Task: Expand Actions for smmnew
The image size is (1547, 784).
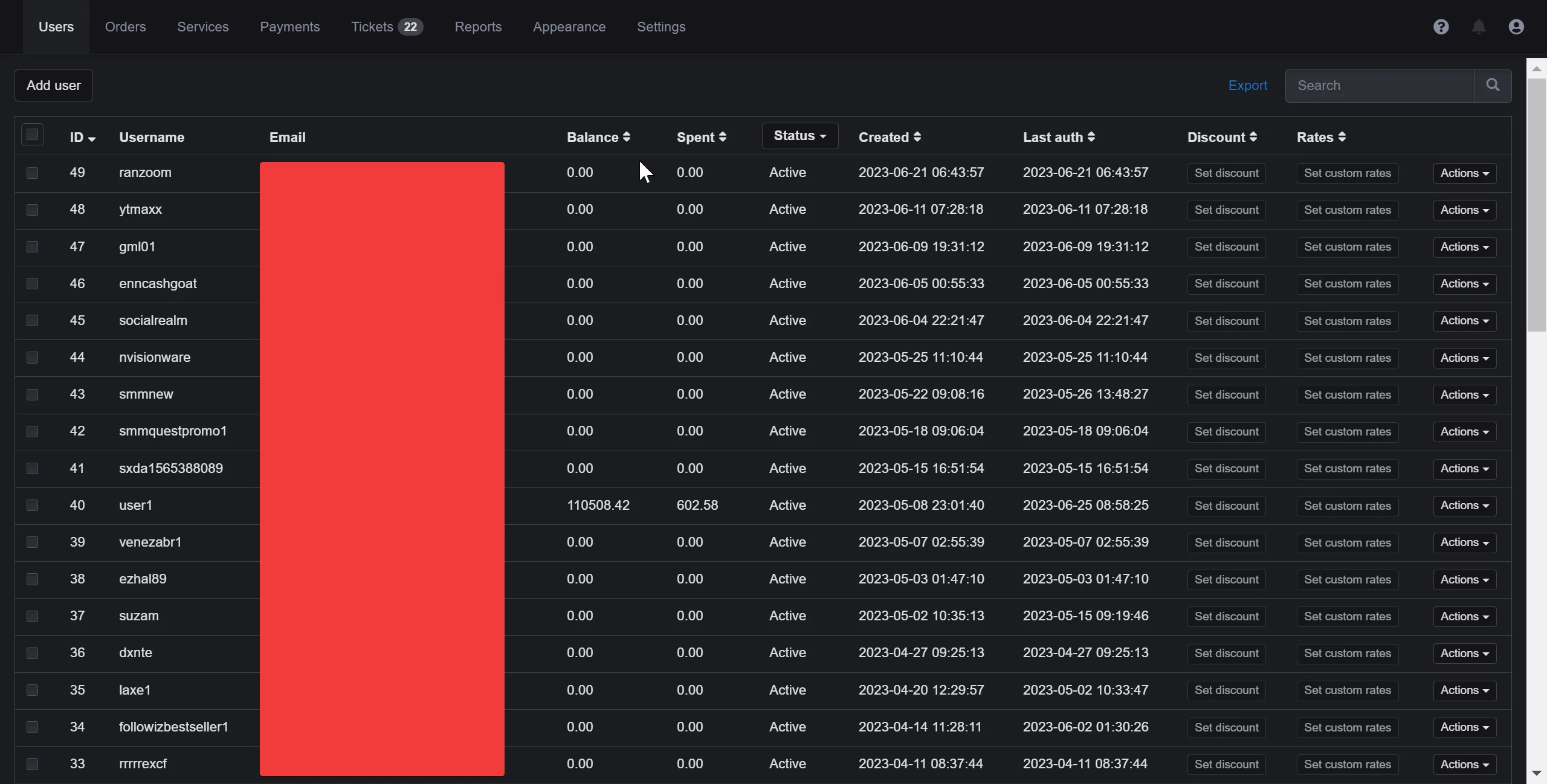Action: click(1465, 395)
